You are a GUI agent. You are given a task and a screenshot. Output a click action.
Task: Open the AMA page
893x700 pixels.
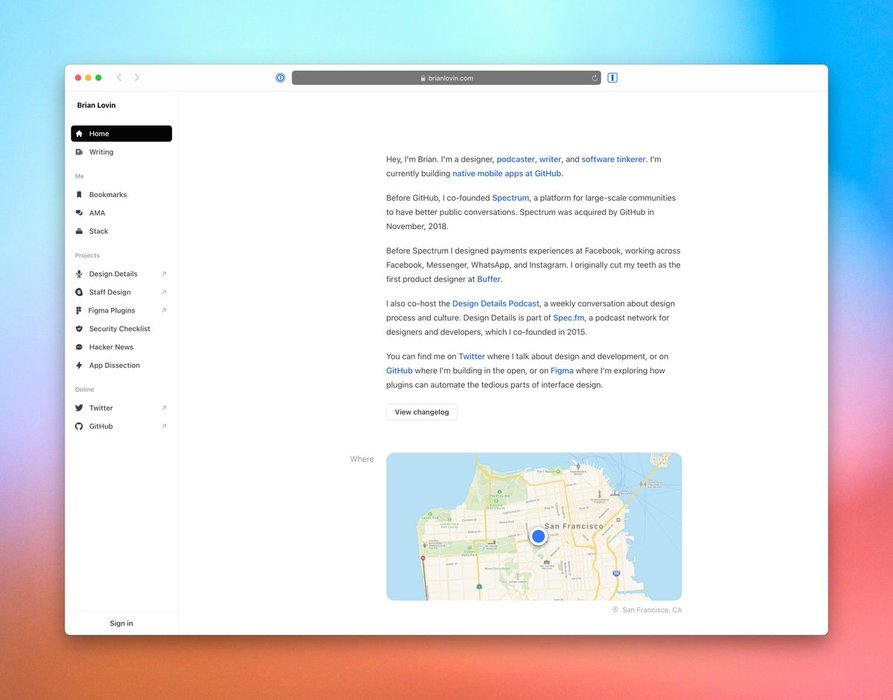tap(121, 213)
